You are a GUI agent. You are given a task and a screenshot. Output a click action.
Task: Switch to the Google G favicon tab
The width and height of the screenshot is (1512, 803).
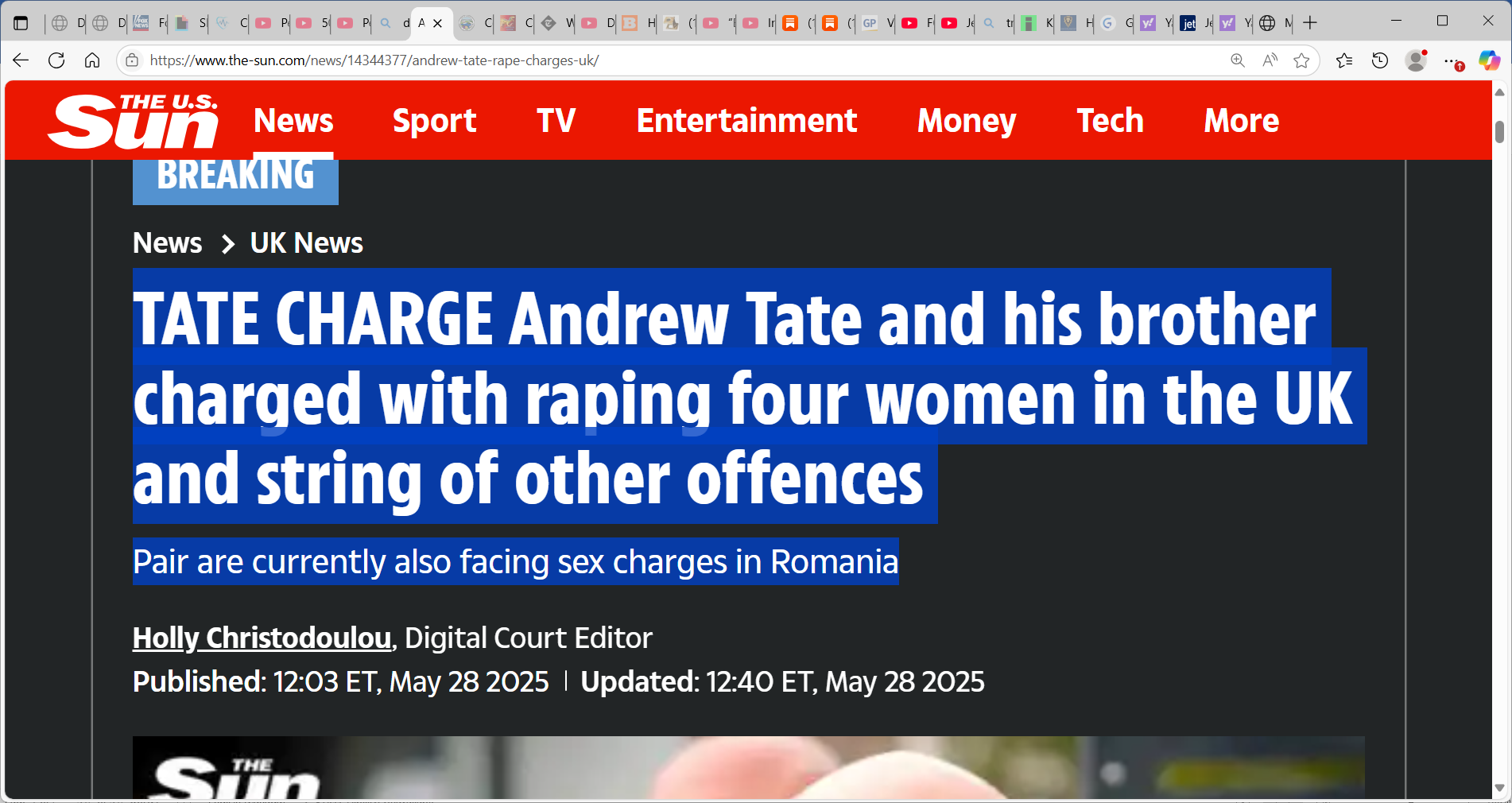1116,23
